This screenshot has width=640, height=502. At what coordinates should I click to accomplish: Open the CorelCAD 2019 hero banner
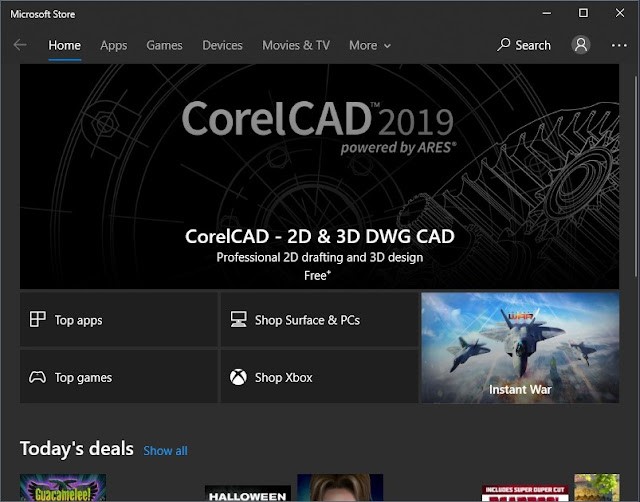tap(319, 176)
